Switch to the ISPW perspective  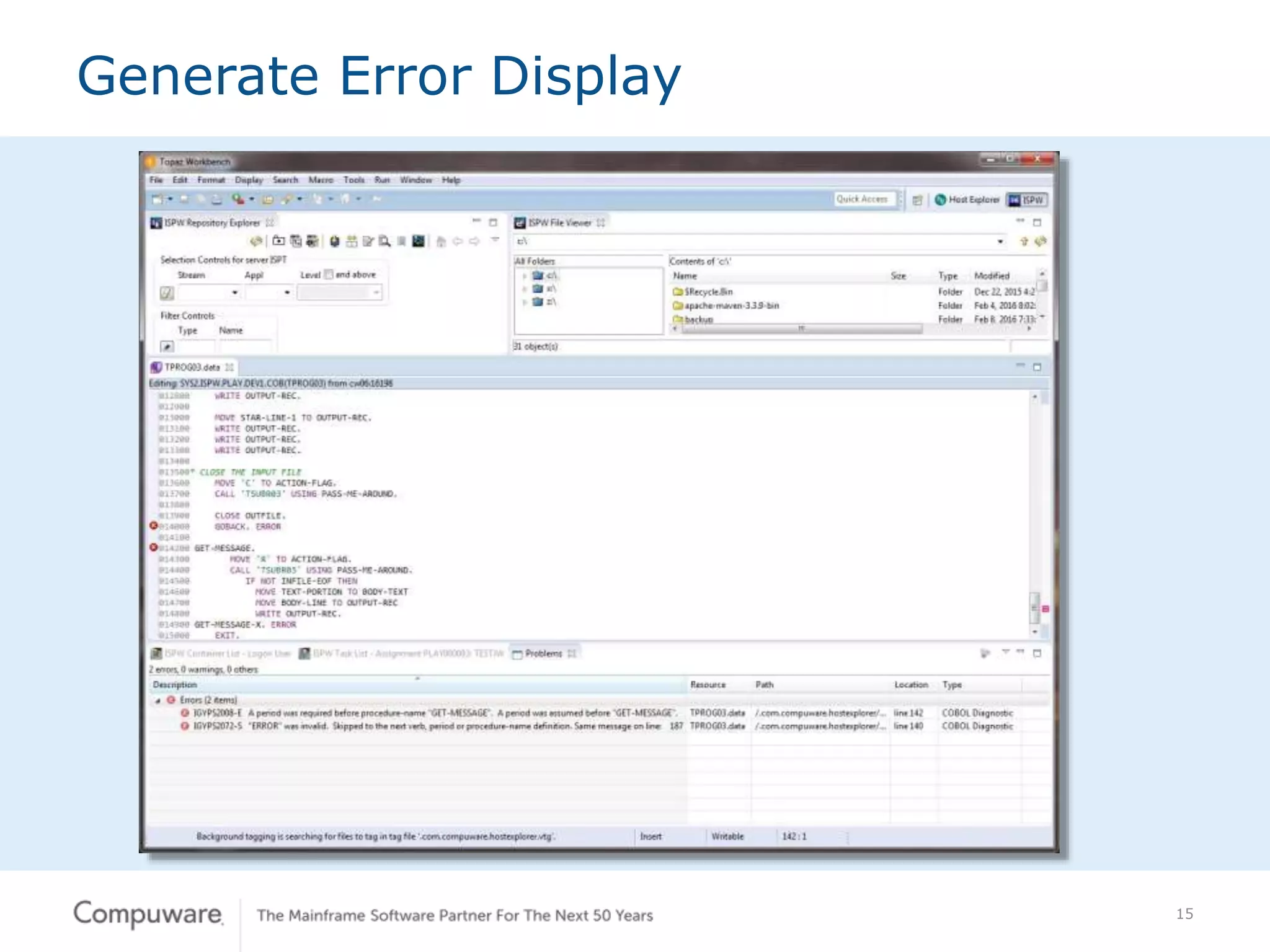1026,200
